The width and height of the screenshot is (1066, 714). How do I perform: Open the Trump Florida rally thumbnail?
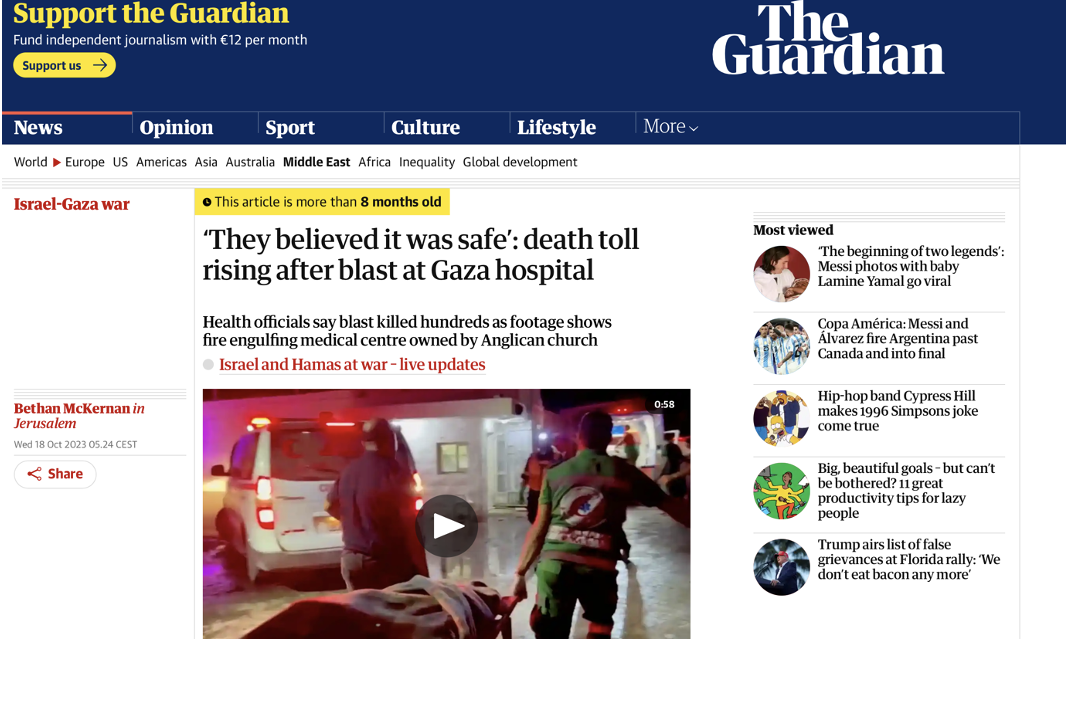(781, 567)
